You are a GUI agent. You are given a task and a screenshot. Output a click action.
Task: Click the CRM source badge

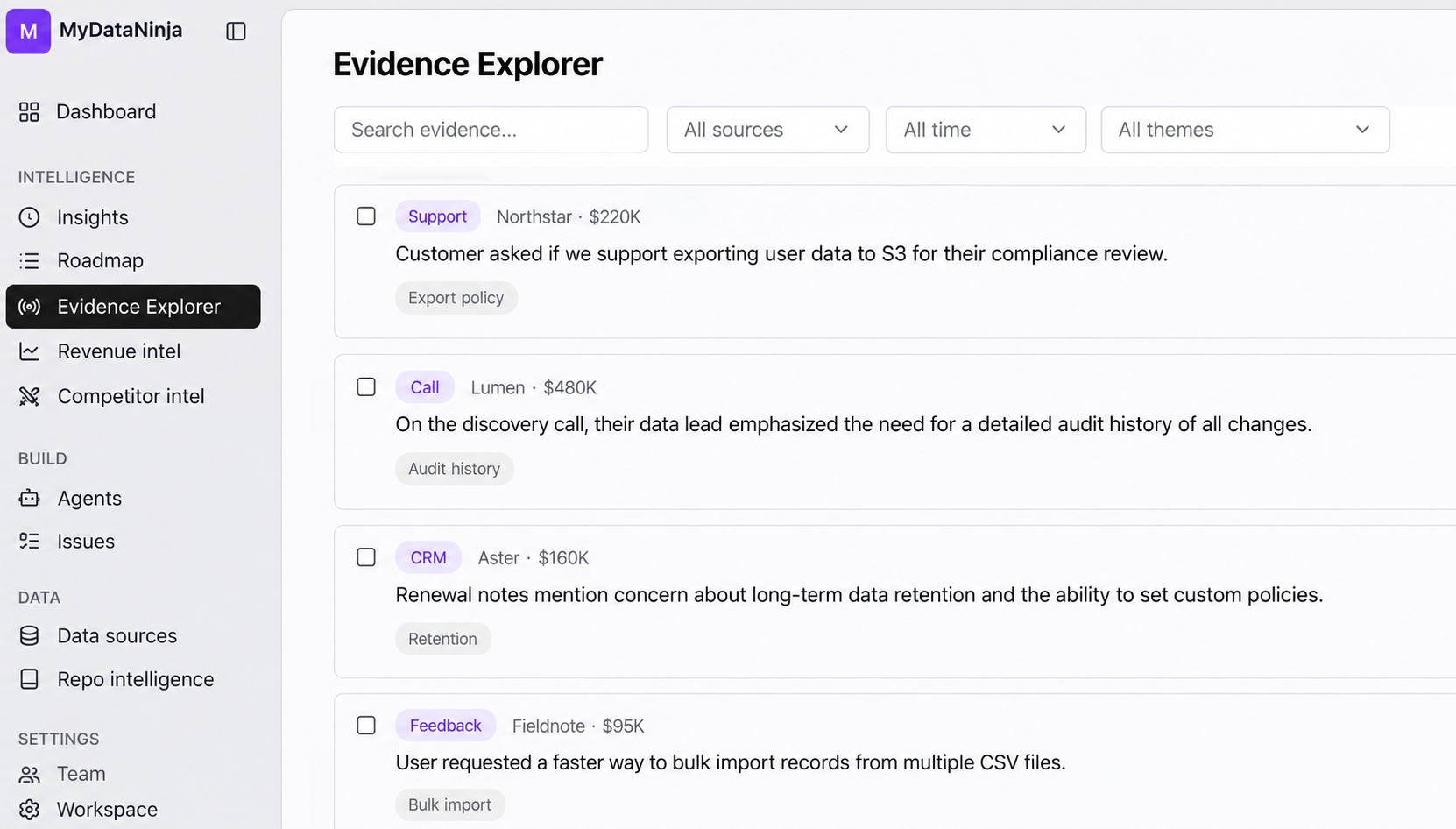(x=428, y=557)
